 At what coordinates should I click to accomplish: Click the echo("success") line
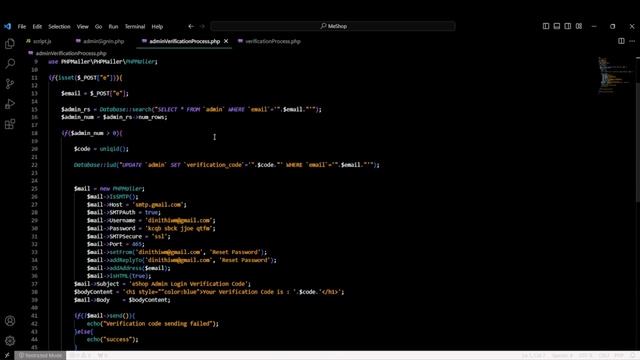coord(113,340)
